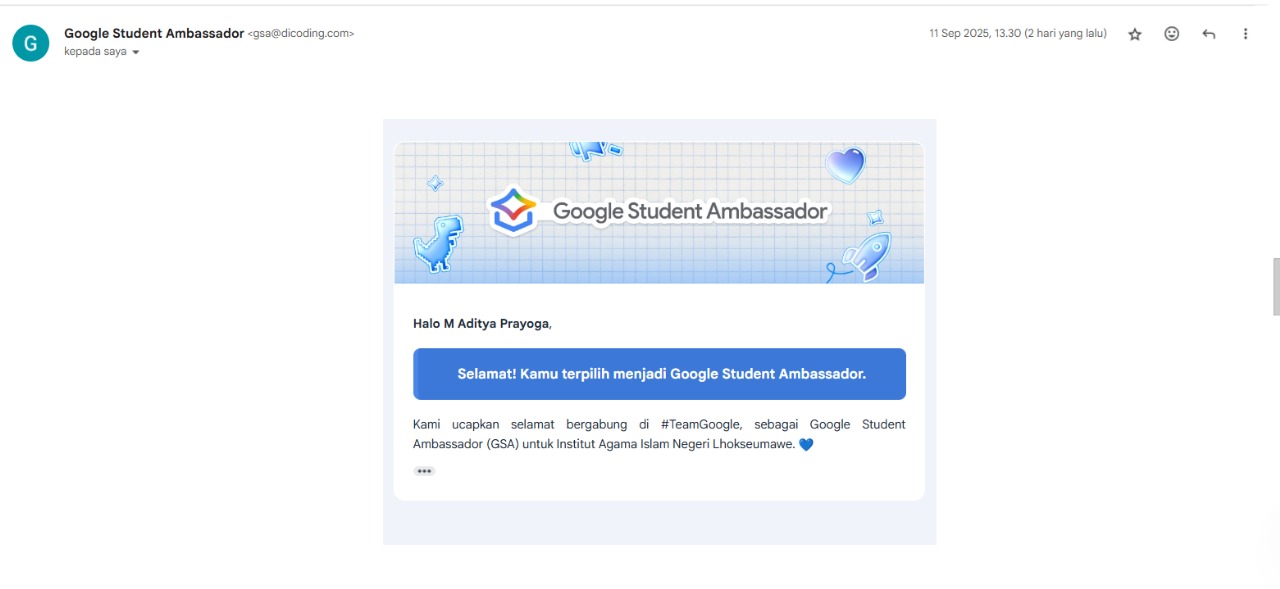This screenshot has height=589, width=1280.
Task: Click the Halo M Aditya Prayoga greeting
Action: point(482,324)
